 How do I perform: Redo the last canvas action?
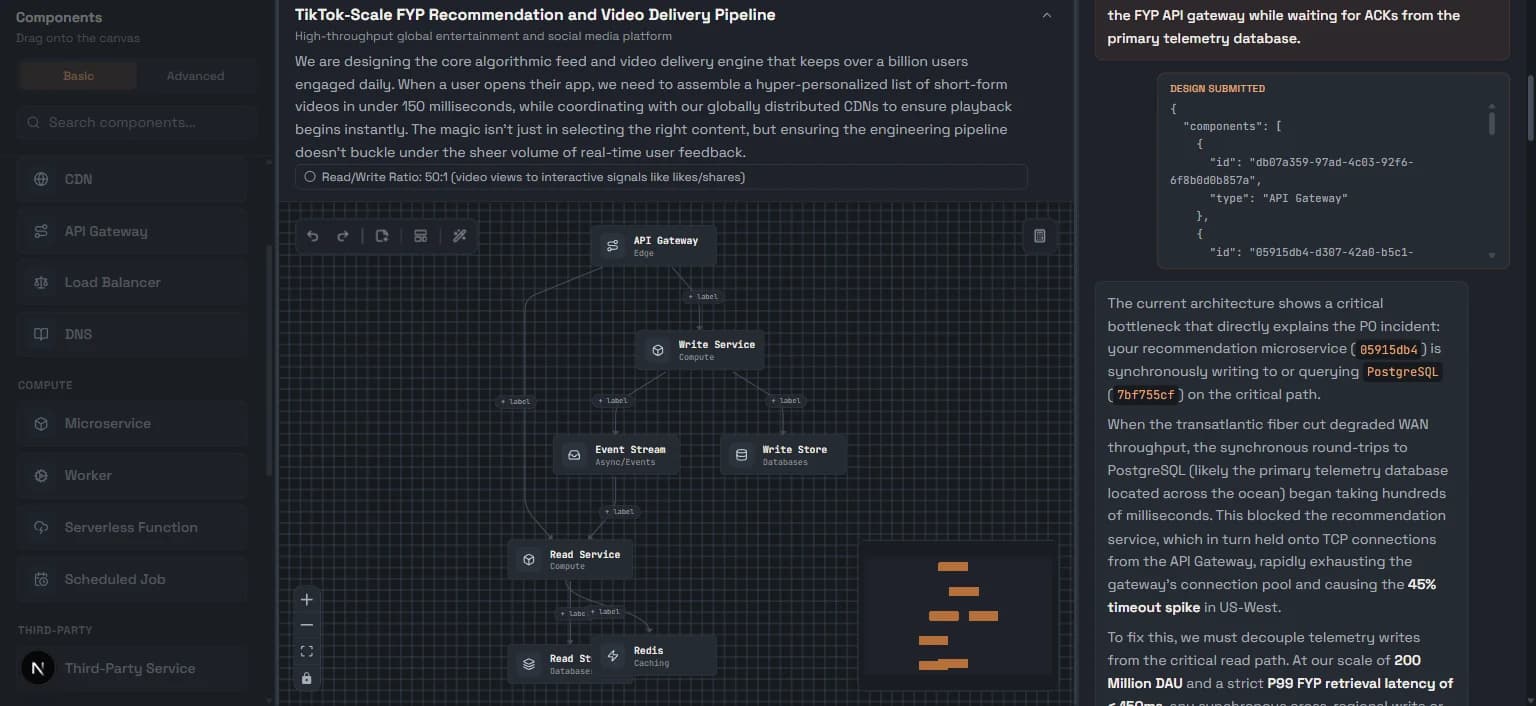343,236
